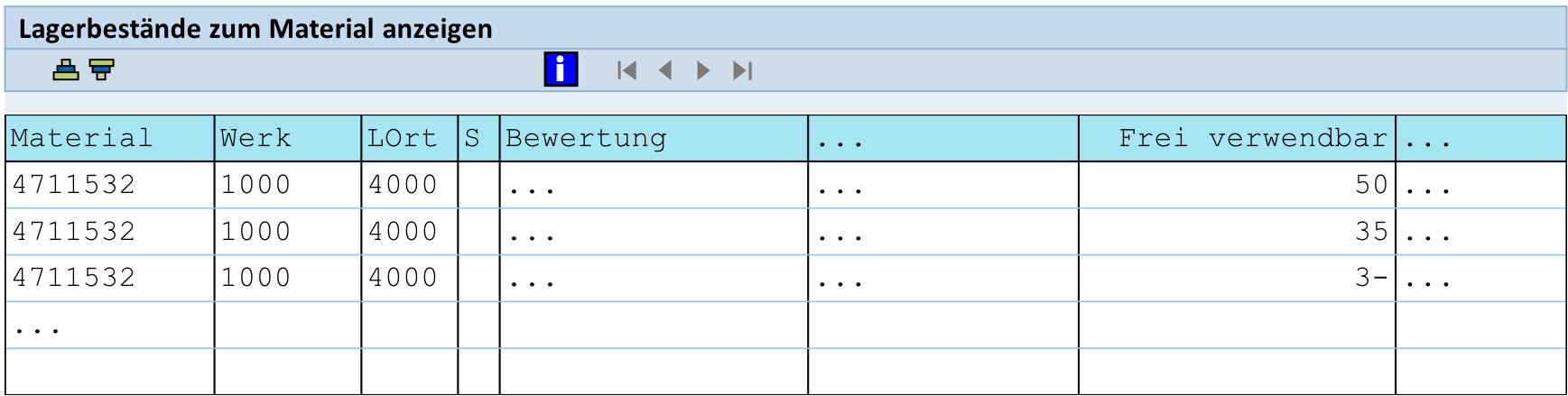Select the Werk column header
Viewport: 1568px width, 396px height.
pyautogui.click(x=288, y=139)
